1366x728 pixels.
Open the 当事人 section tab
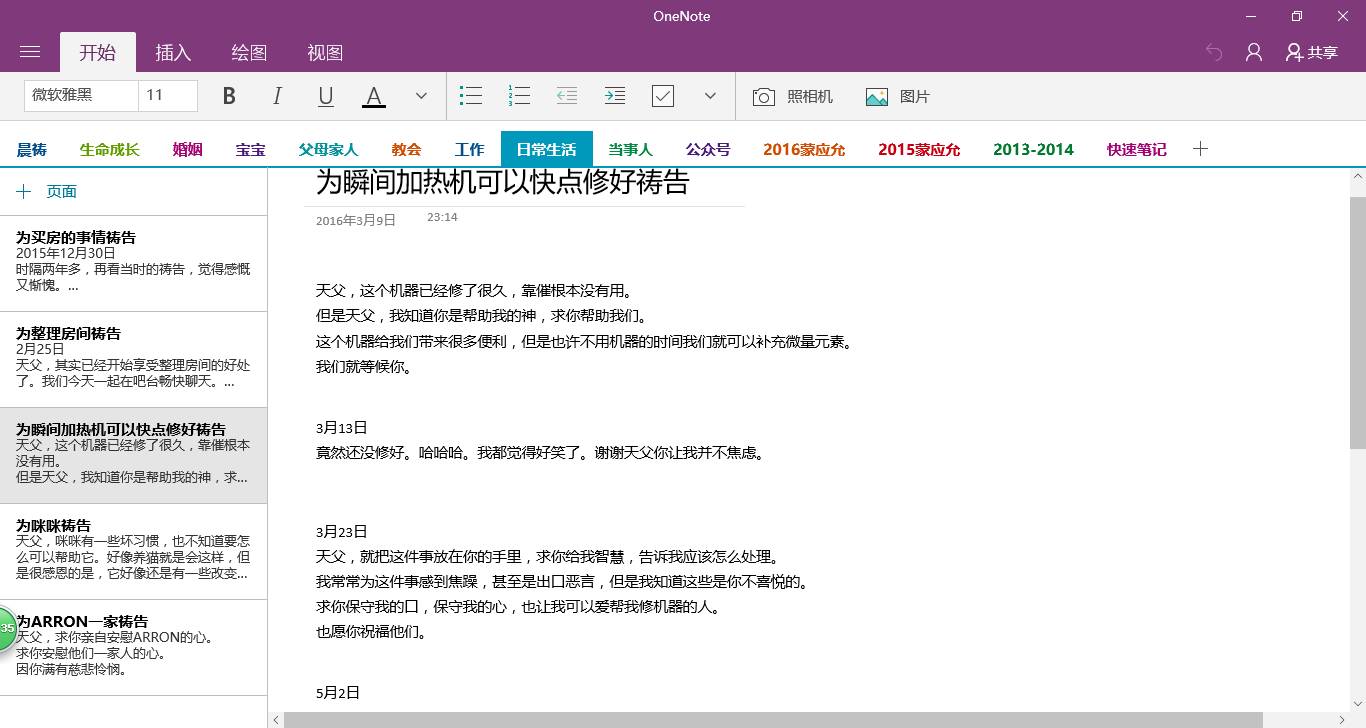click(x=630, y=149)
